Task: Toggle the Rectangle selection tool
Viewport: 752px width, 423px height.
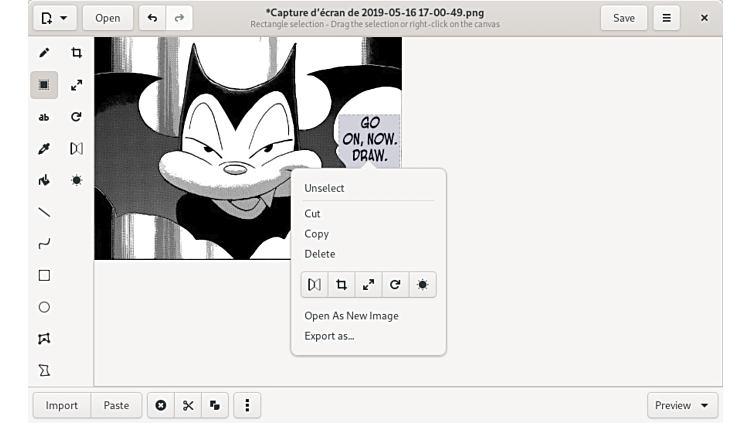Action: click(44, 85)
